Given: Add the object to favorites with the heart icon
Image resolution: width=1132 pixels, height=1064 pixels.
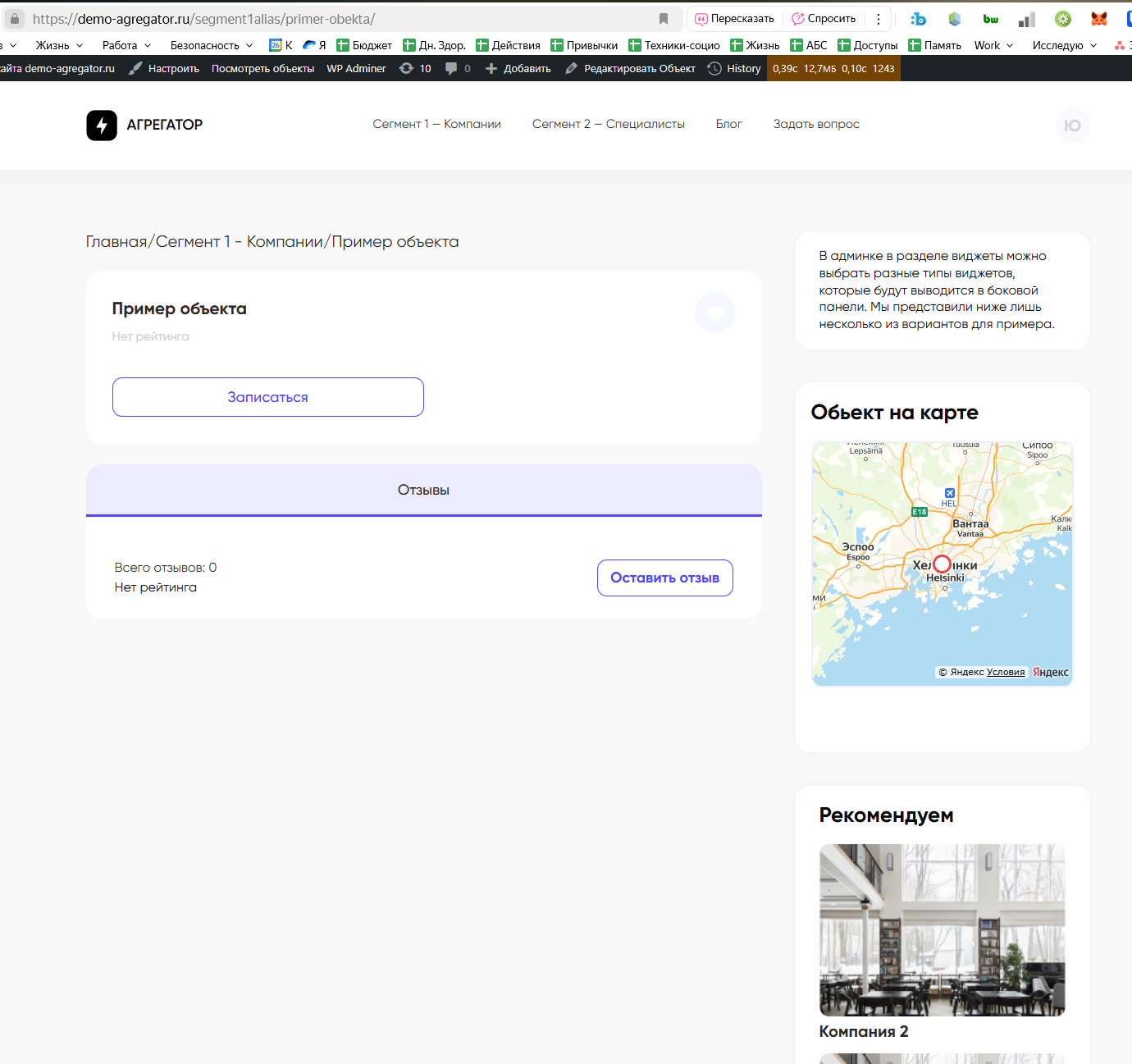Looking at the screenshot, I should coord(715,313).
